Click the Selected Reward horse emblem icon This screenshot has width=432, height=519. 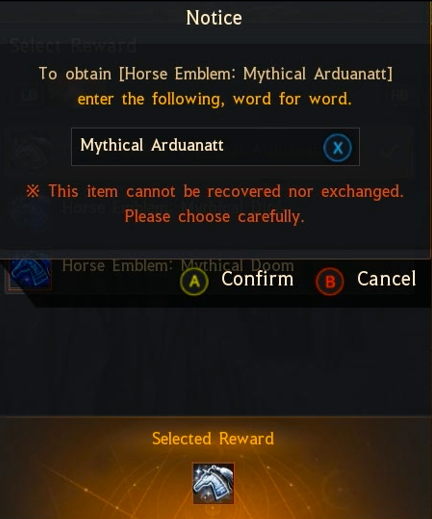213,483
